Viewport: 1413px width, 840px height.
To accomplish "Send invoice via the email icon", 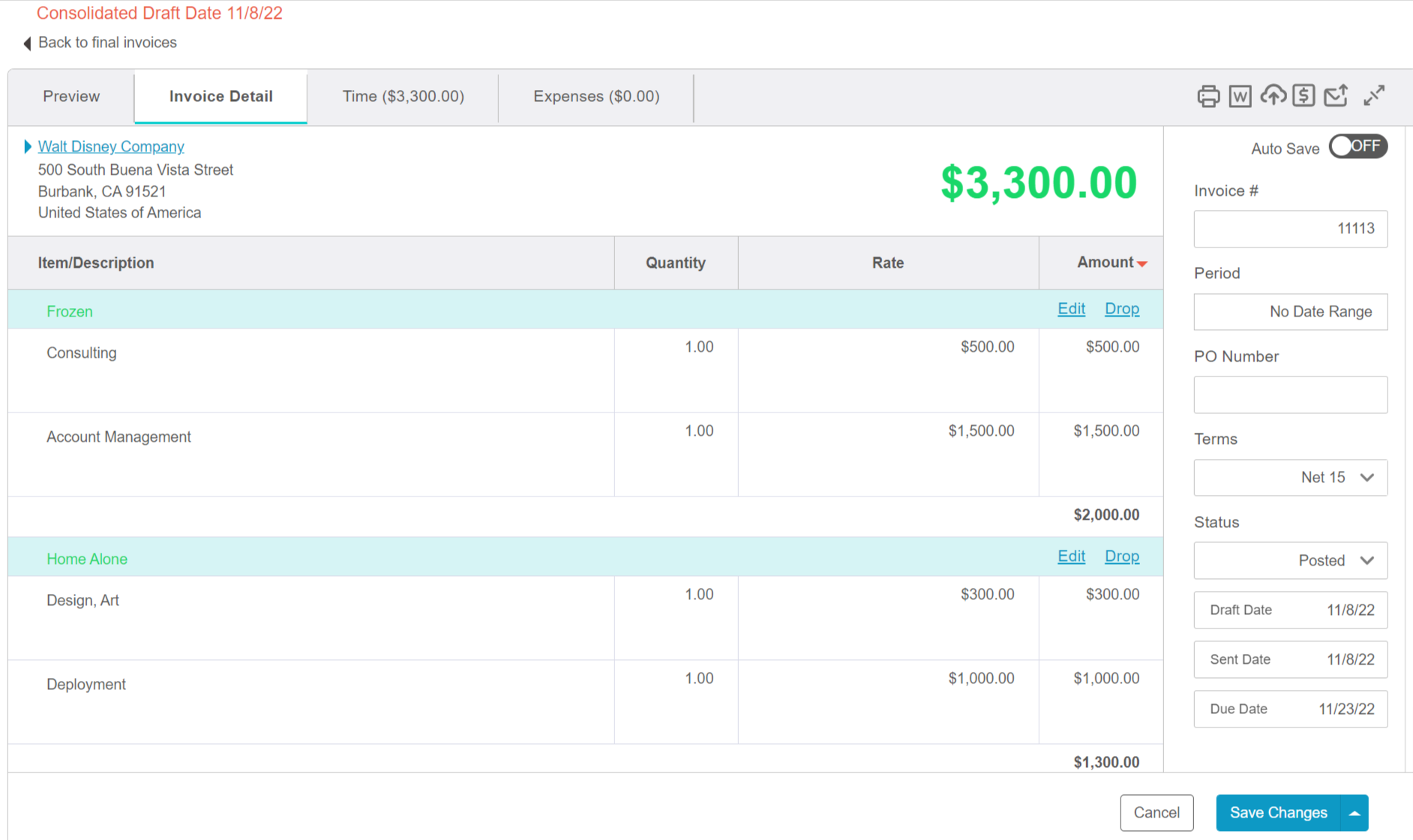I will click(1336, 95).
